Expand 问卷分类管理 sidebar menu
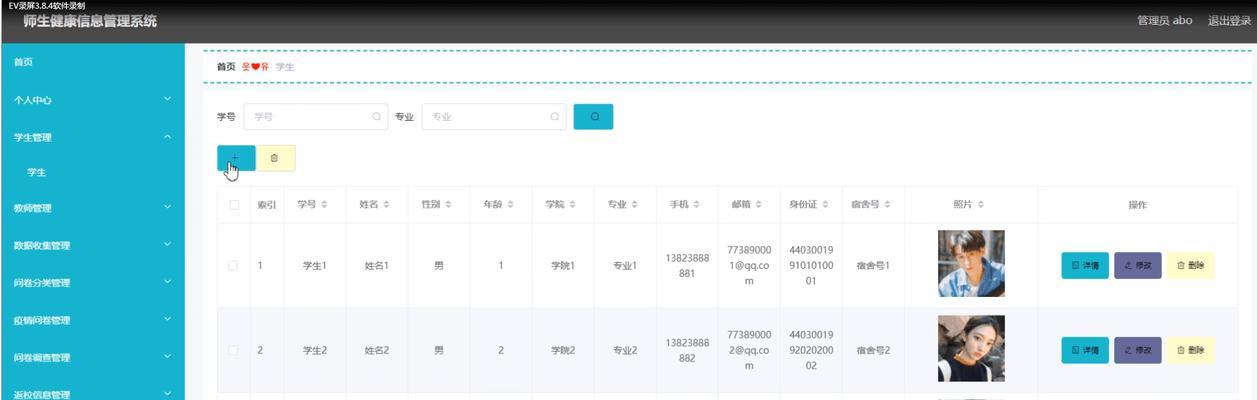Screen dimensions: 1257x400 click(92, 283)
